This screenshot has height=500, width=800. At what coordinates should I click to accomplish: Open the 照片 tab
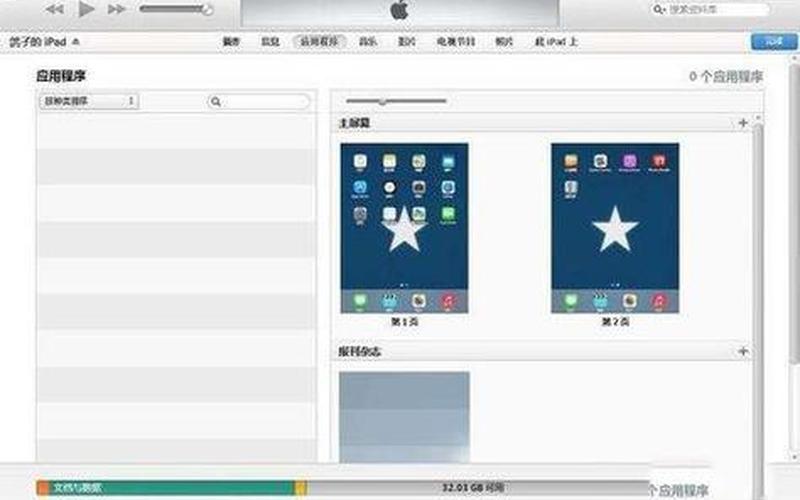coord(504,42)
